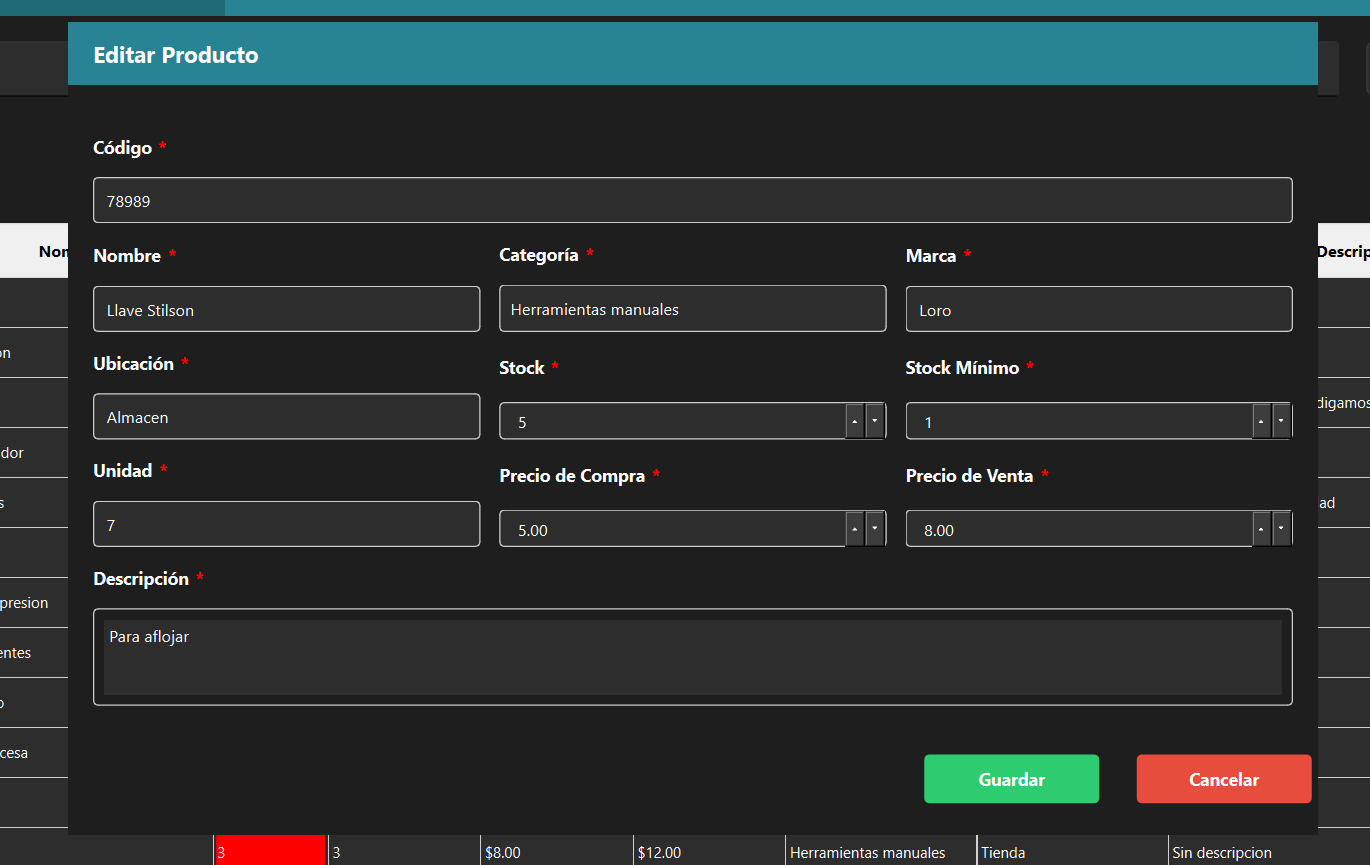Click the Unidad input field
This screenshot has height=865, width=1370.
(286, 524)
